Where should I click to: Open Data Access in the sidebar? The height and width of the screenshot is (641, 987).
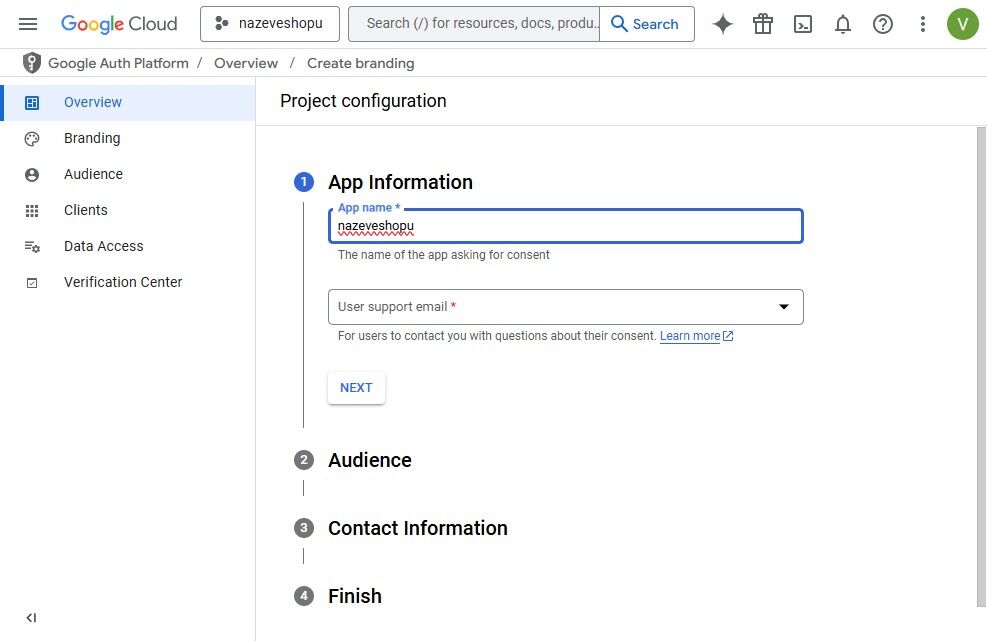coord(104,246)
